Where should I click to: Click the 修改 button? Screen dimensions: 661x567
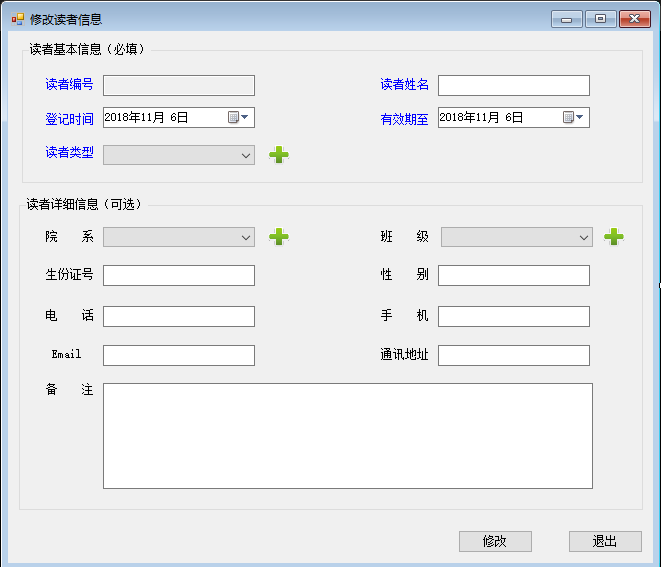(495, 541)
